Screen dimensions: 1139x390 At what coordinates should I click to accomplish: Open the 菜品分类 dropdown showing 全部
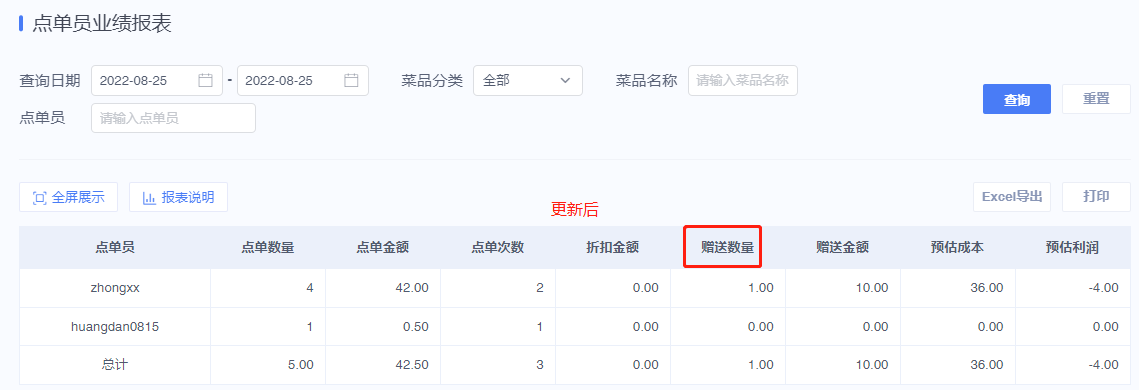tap(527, 81)
